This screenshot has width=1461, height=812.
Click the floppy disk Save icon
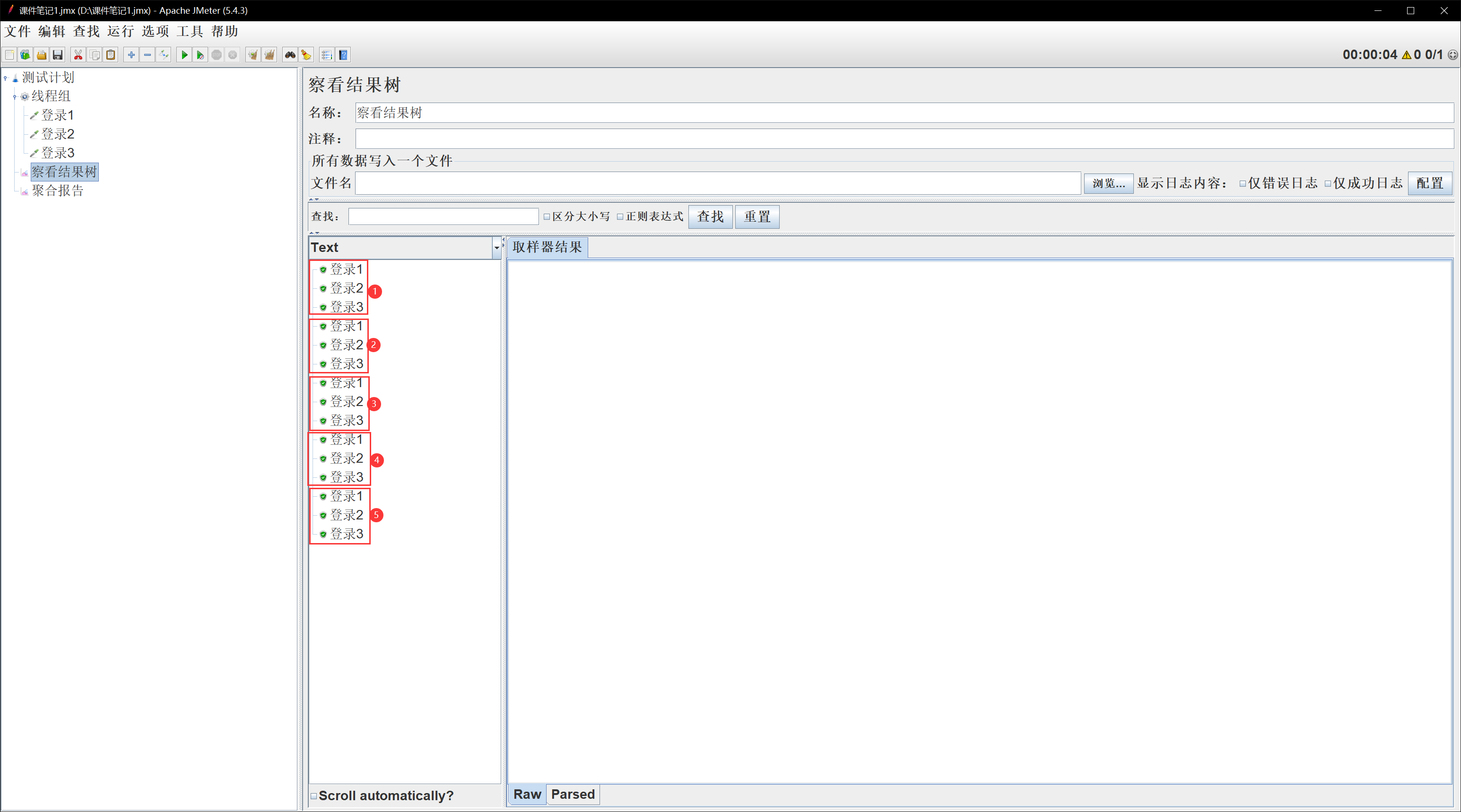point(57,55)
